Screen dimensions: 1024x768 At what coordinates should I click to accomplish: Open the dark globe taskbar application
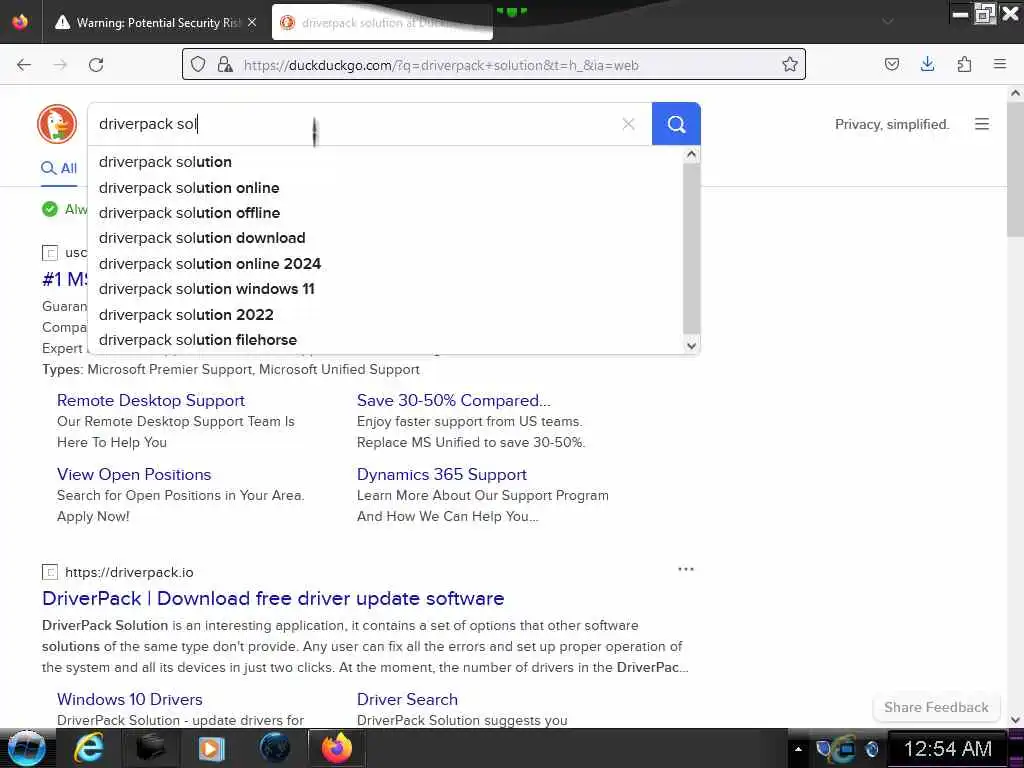(x=274, y=748)
